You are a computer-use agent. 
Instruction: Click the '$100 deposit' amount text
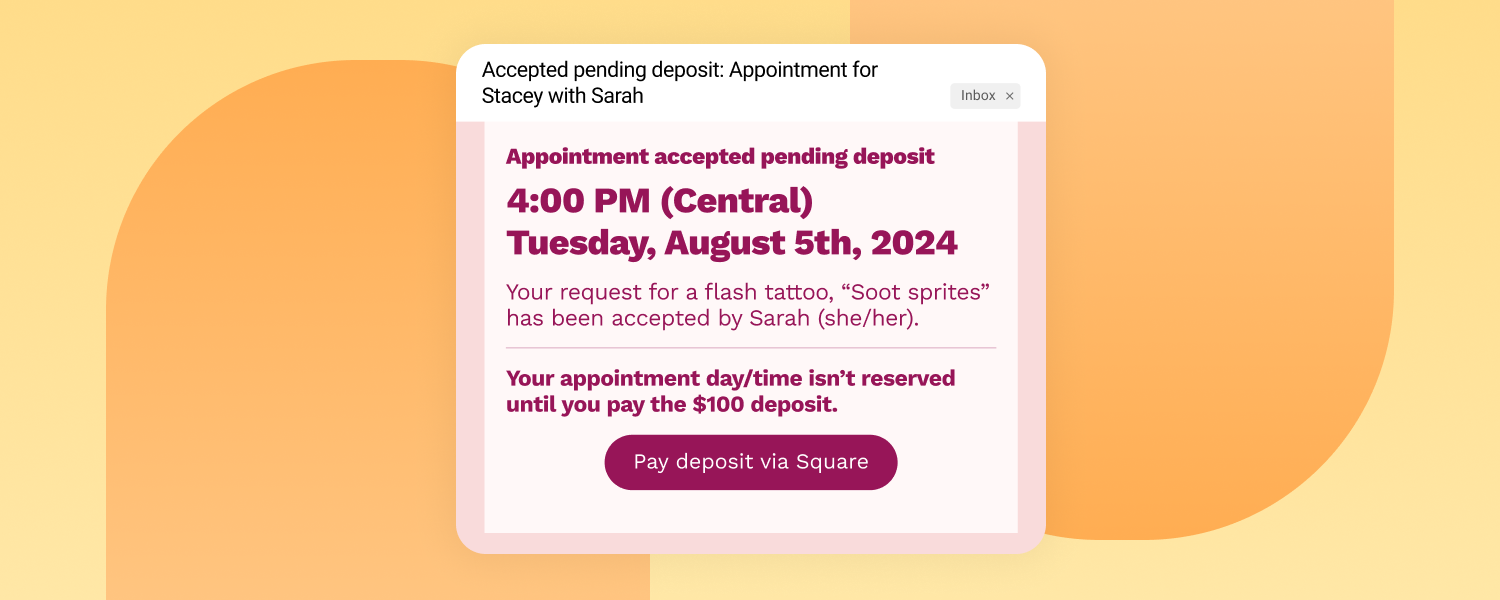tap(764, 405)
